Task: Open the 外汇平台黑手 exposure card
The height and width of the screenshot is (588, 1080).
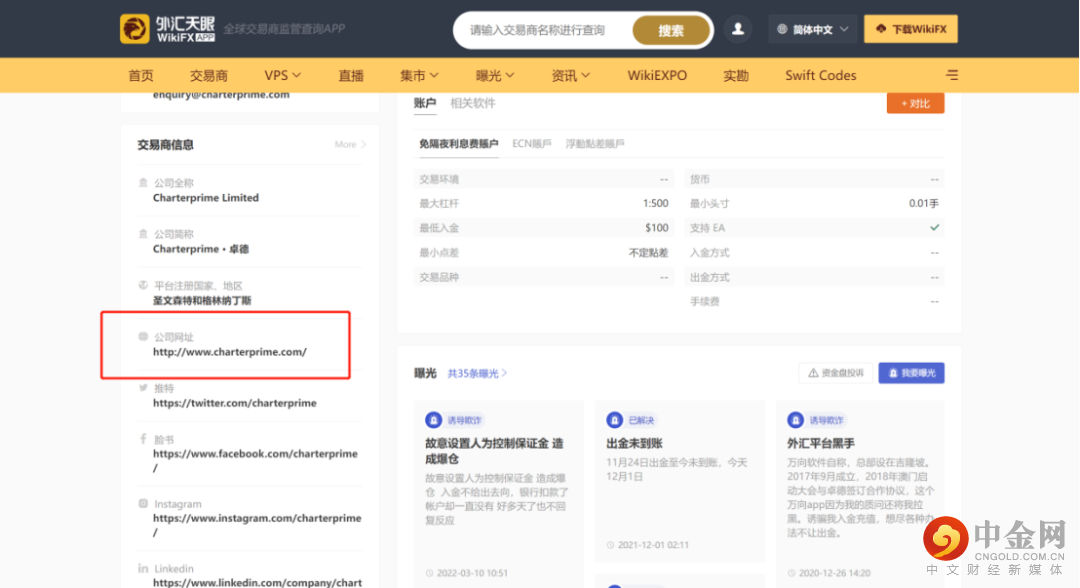Action: [x=861, y=494]
